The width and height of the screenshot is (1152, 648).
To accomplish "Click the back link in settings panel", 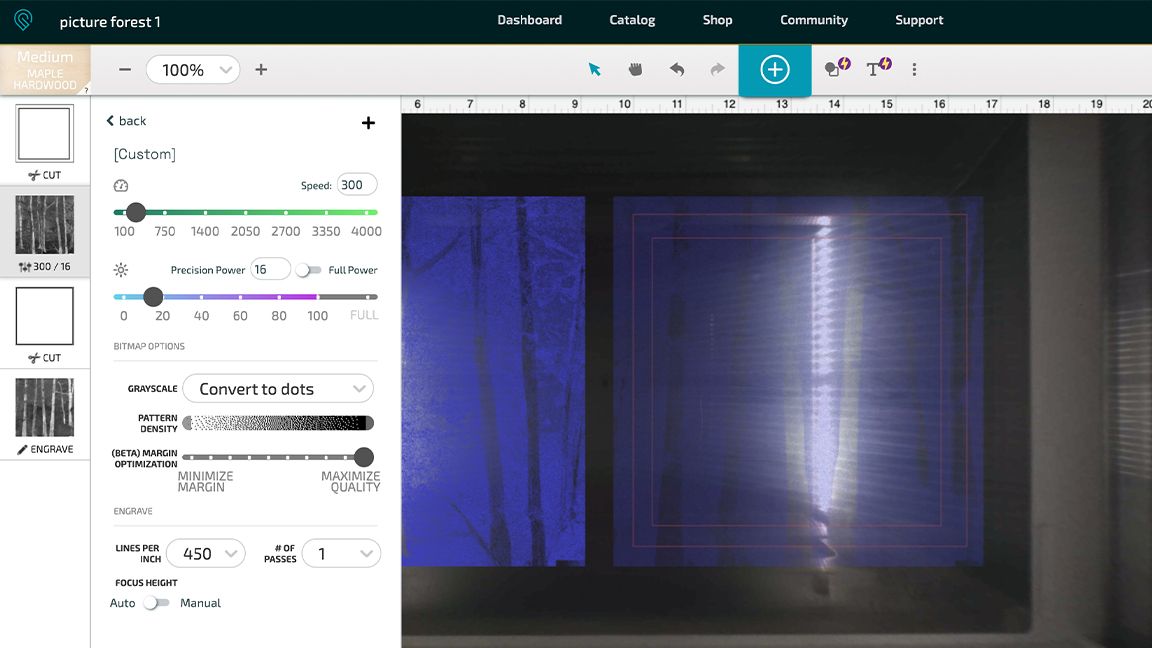I will click(126, 121).
